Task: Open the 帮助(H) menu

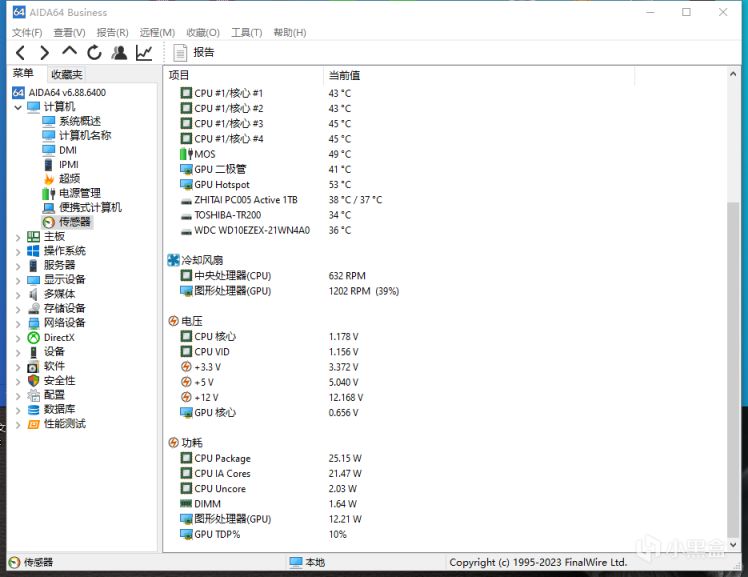Action: click(x=290, y=32)
